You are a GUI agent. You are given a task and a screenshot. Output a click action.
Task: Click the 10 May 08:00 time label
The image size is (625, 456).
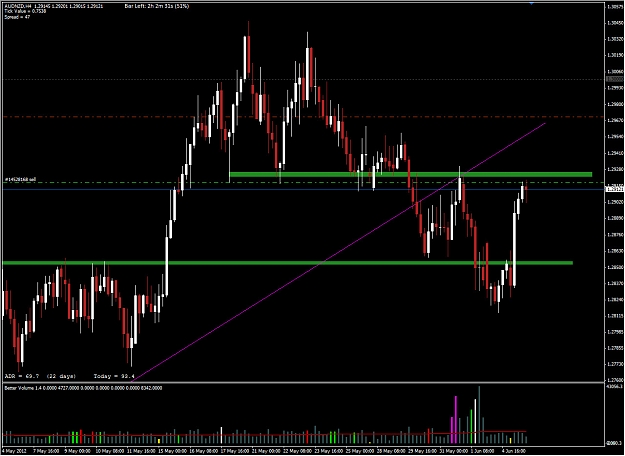(x=109, y=450)
